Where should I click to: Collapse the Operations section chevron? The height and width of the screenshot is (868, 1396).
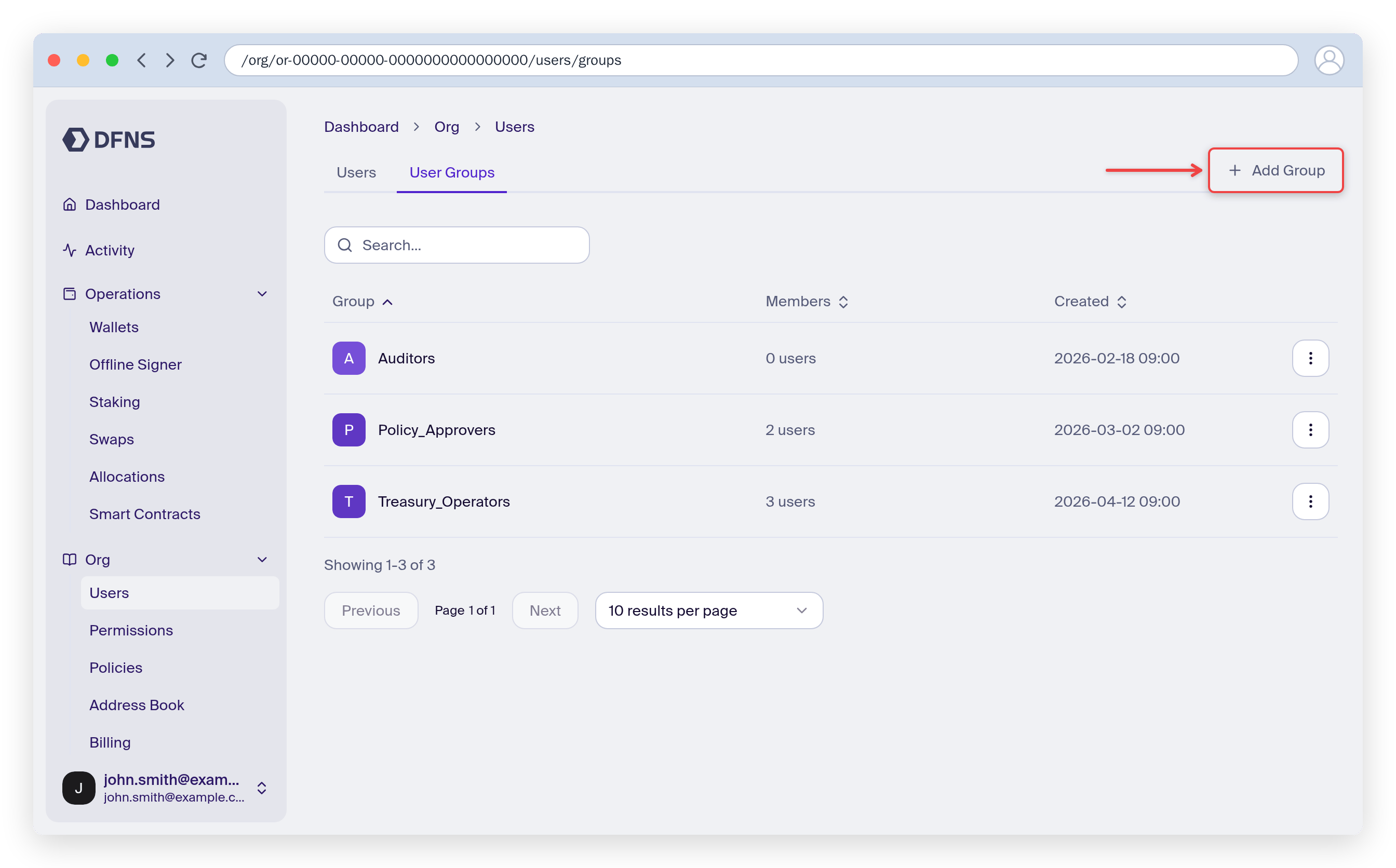coord(262,294)
